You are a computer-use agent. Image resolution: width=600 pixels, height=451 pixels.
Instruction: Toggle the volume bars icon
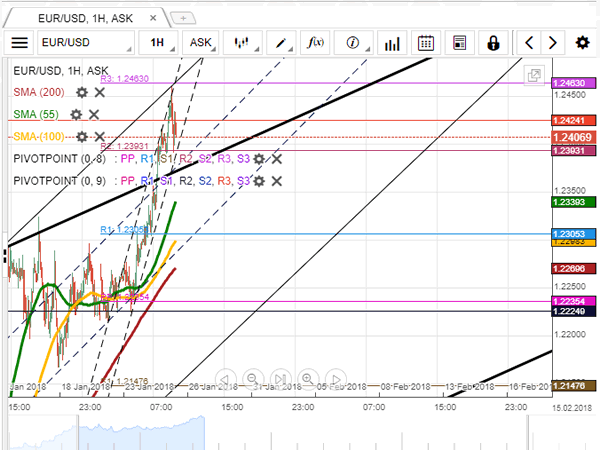click(391, 42)
